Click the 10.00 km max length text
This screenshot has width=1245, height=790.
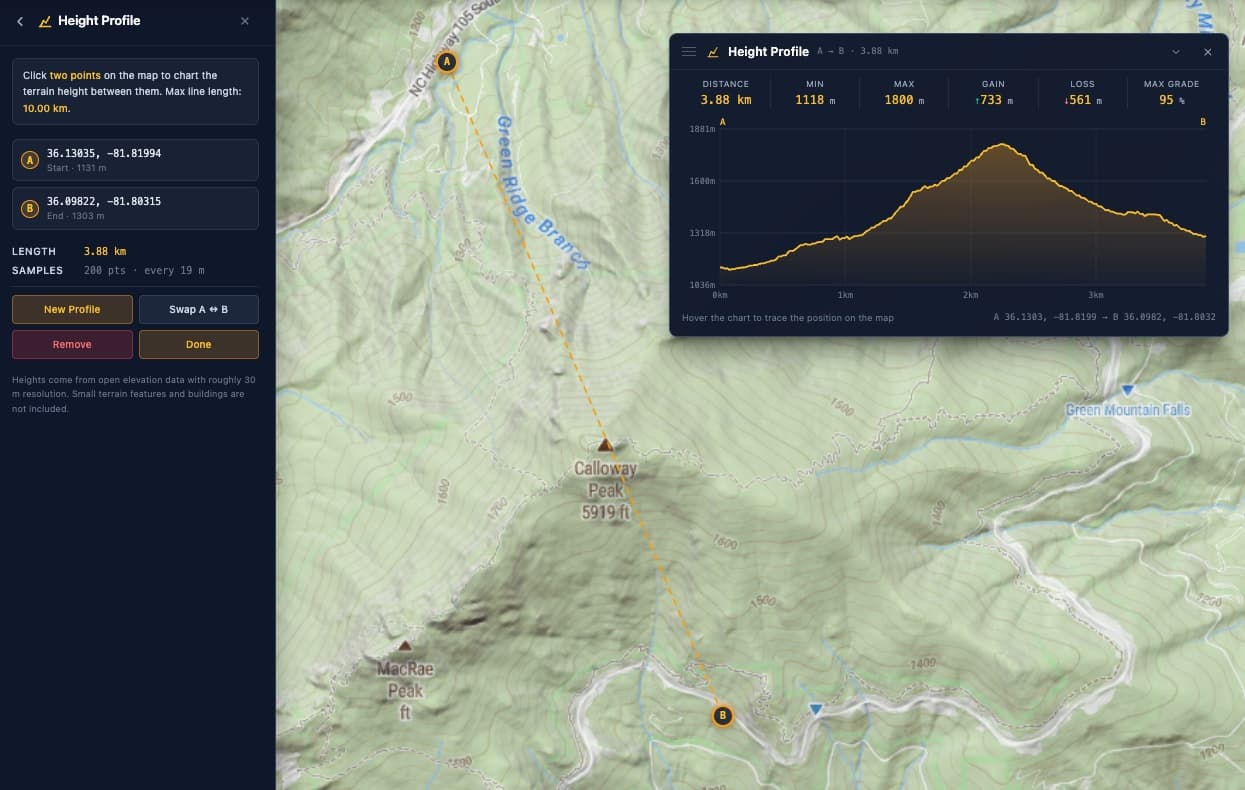tap(47, 108)
